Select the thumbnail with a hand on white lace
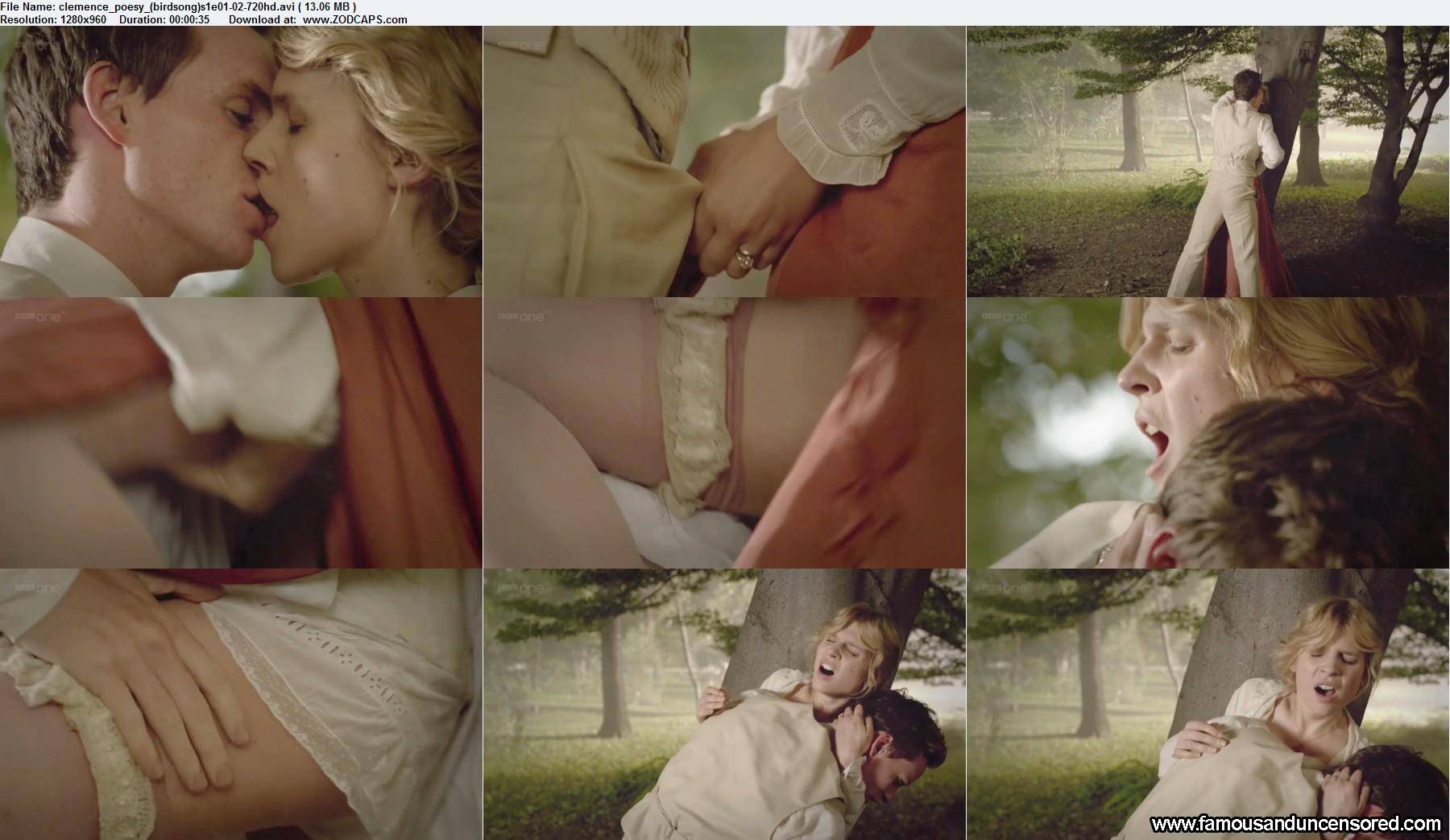Image resolution: width=1450 pixels, height=840 pixels. [x=241, y=705]
